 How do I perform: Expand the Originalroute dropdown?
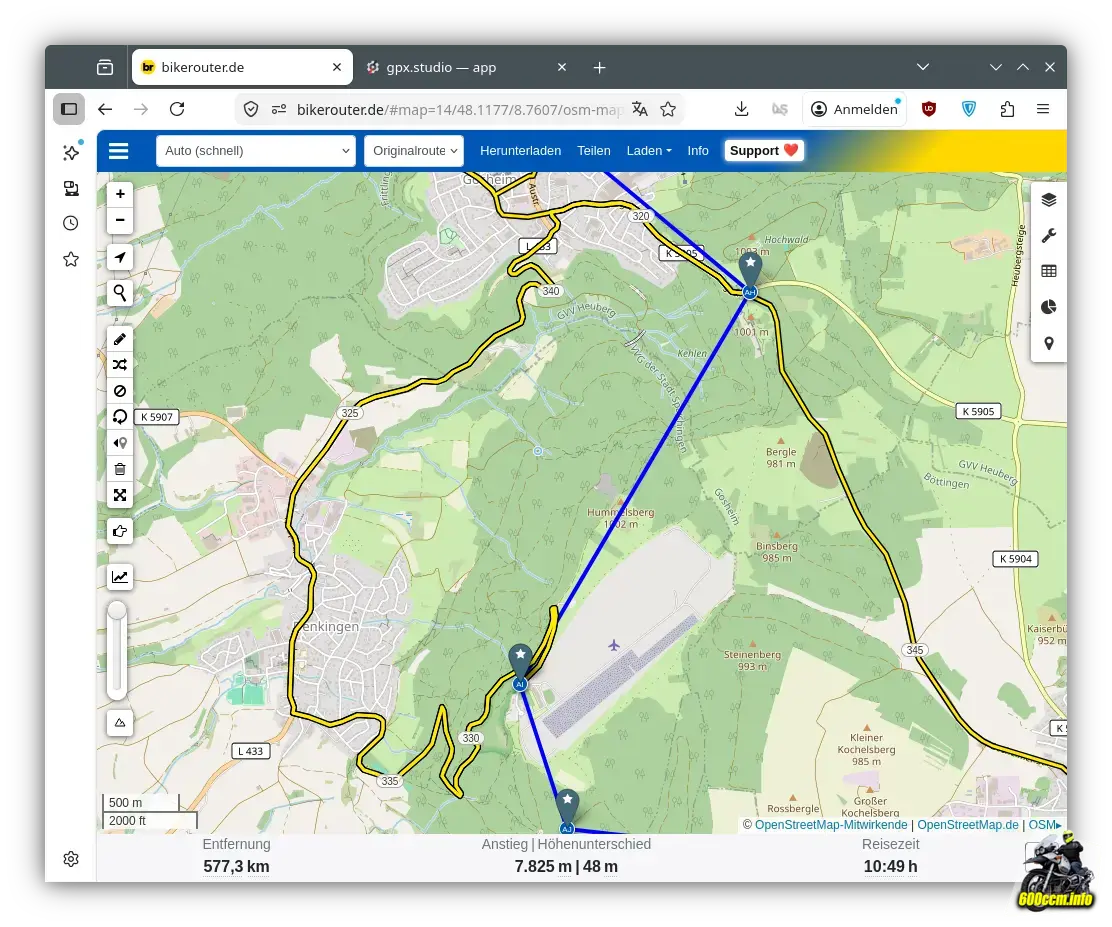pos(414,151)
